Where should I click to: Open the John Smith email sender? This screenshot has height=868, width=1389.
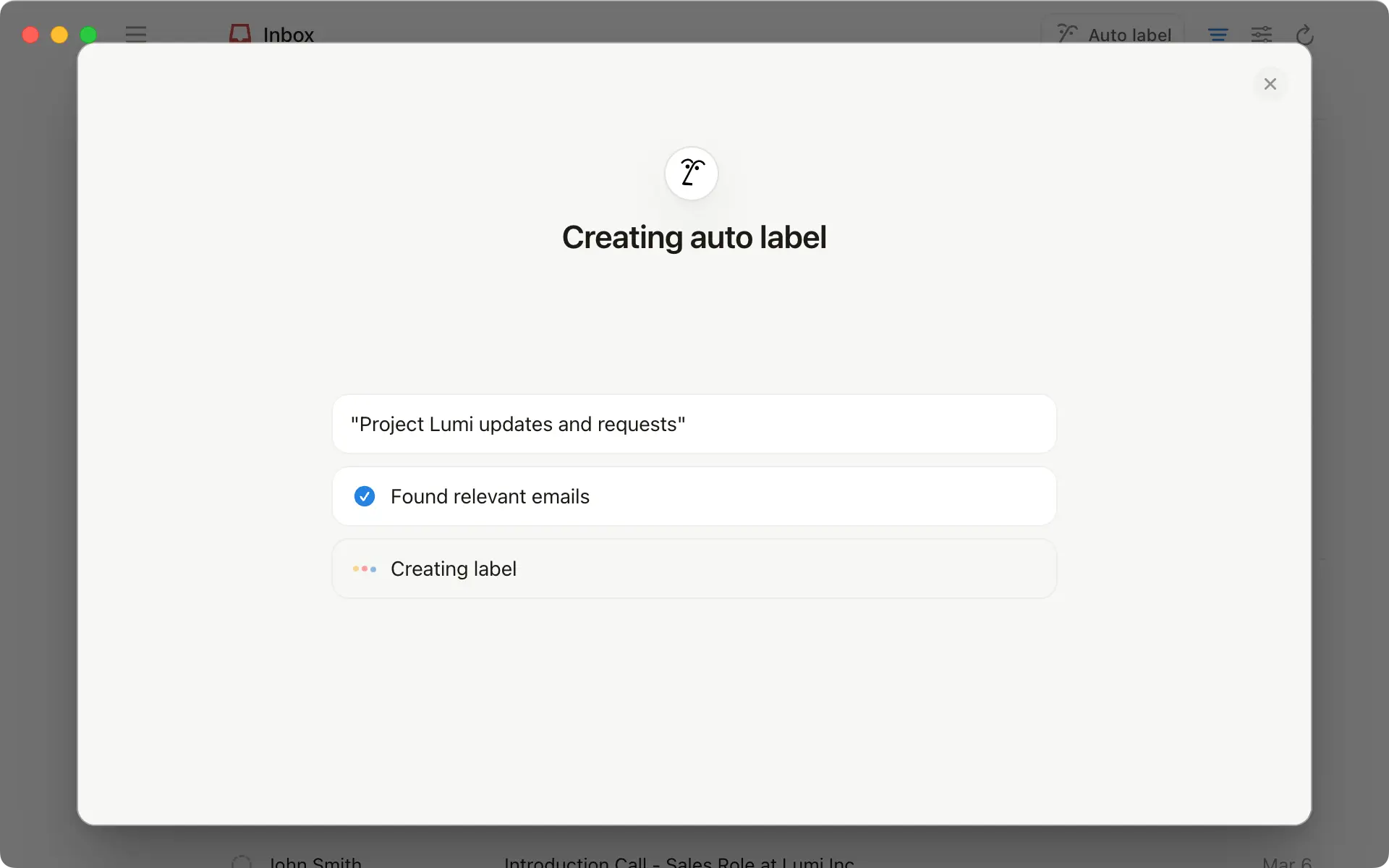[x=315, y=861]
